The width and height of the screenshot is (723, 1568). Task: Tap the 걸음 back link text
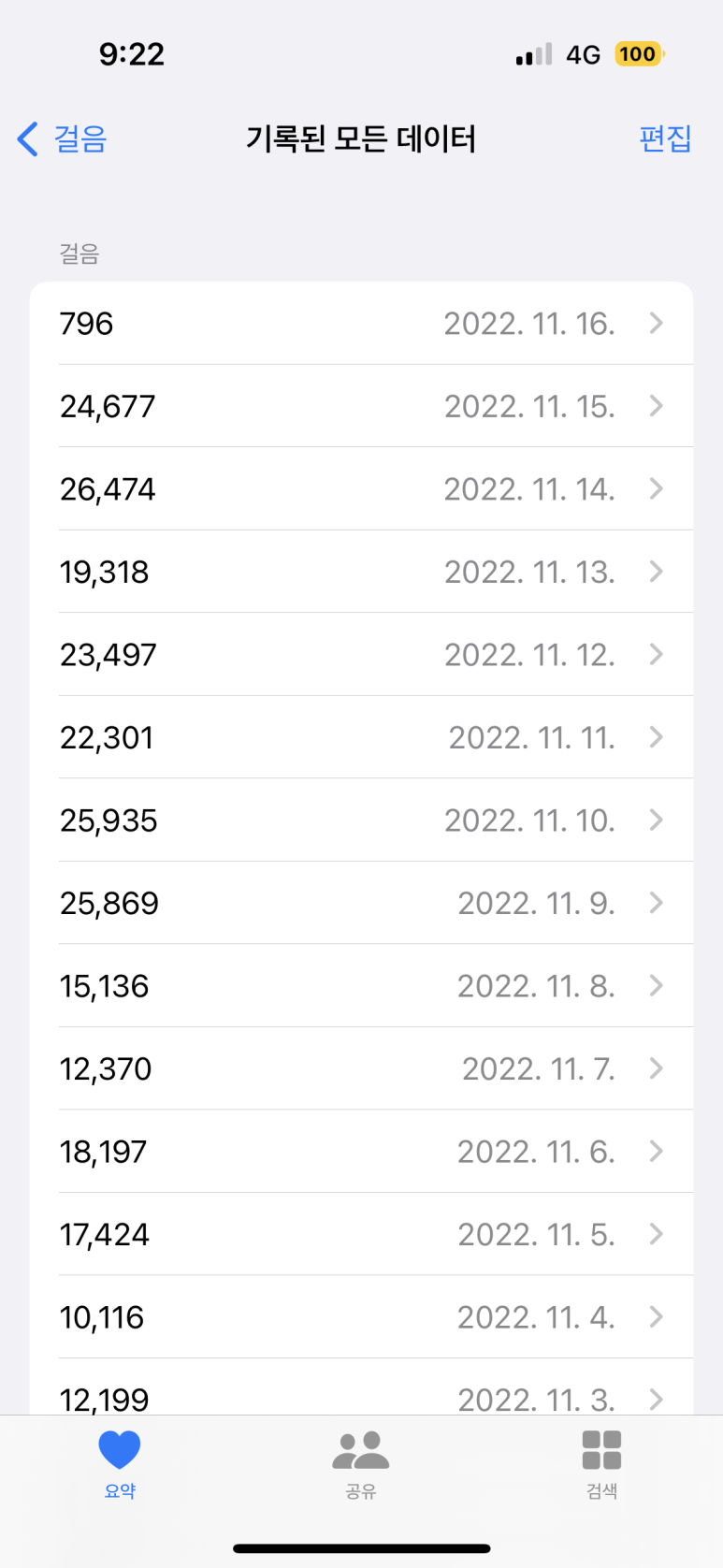click(x=80, y=138)
